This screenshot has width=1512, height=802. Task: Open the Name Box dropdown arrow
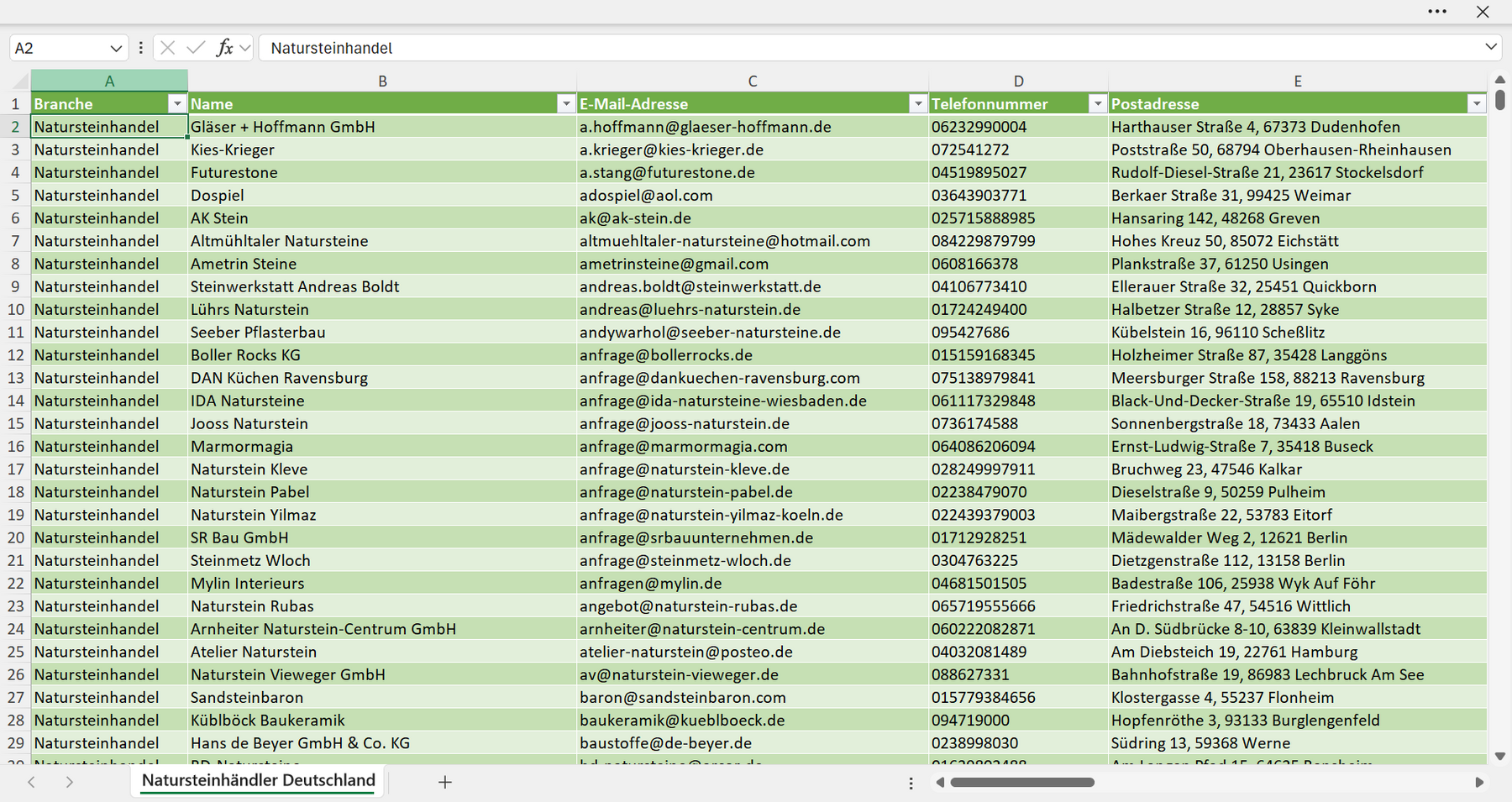click(116, 48)
